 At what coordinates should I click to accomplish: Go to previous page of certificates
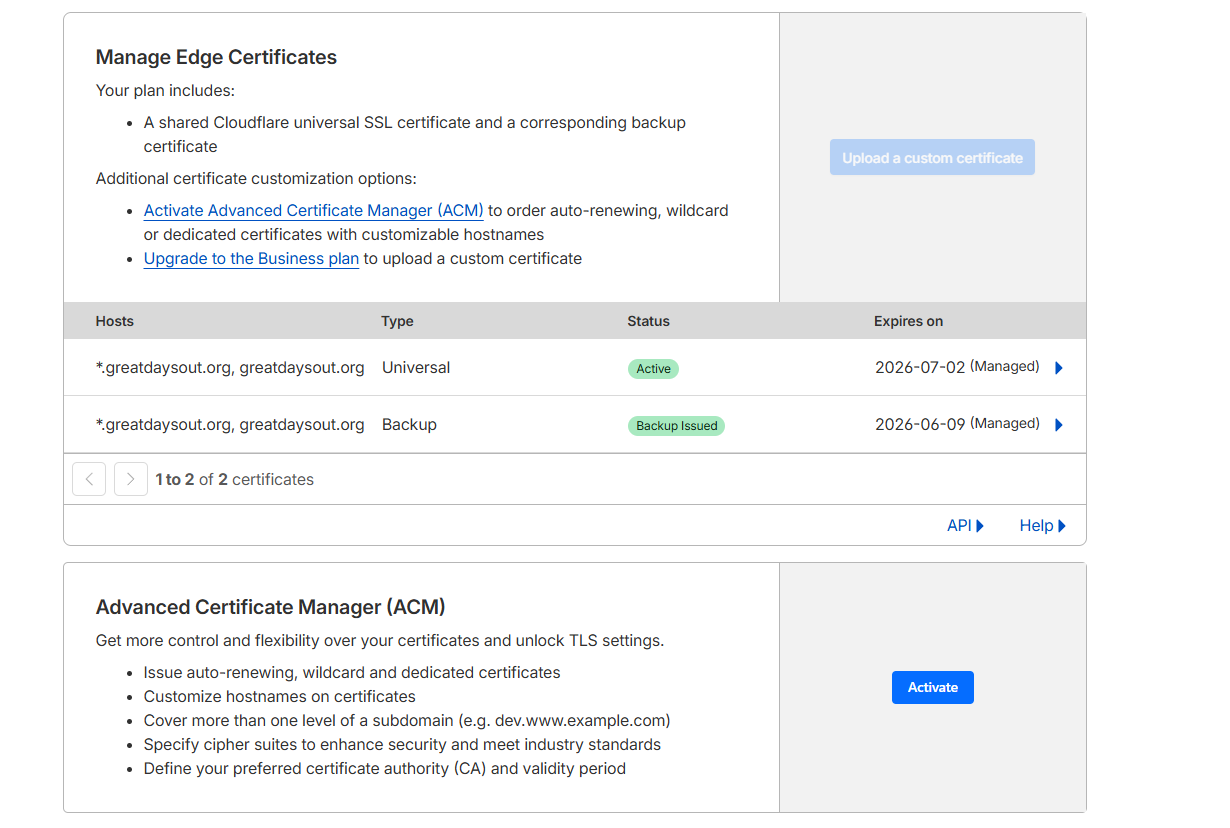tap(89, 479)
